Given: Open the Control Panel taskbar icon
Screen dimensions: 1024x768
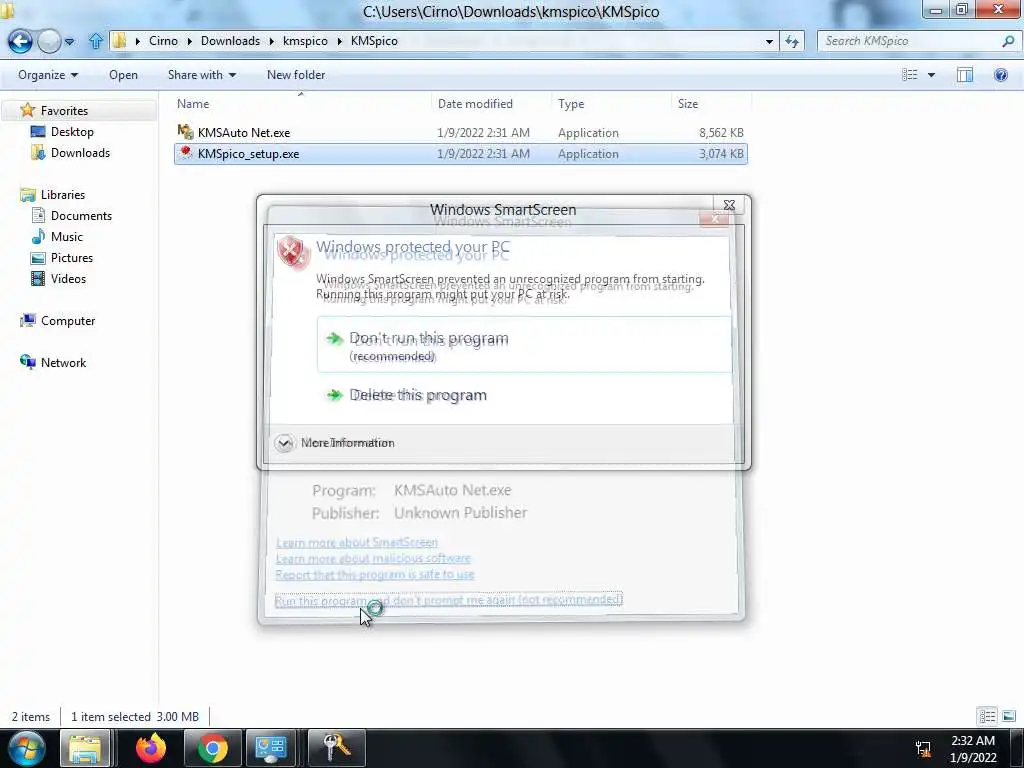Looking at the screenshot, I should (x=270, y=748).
